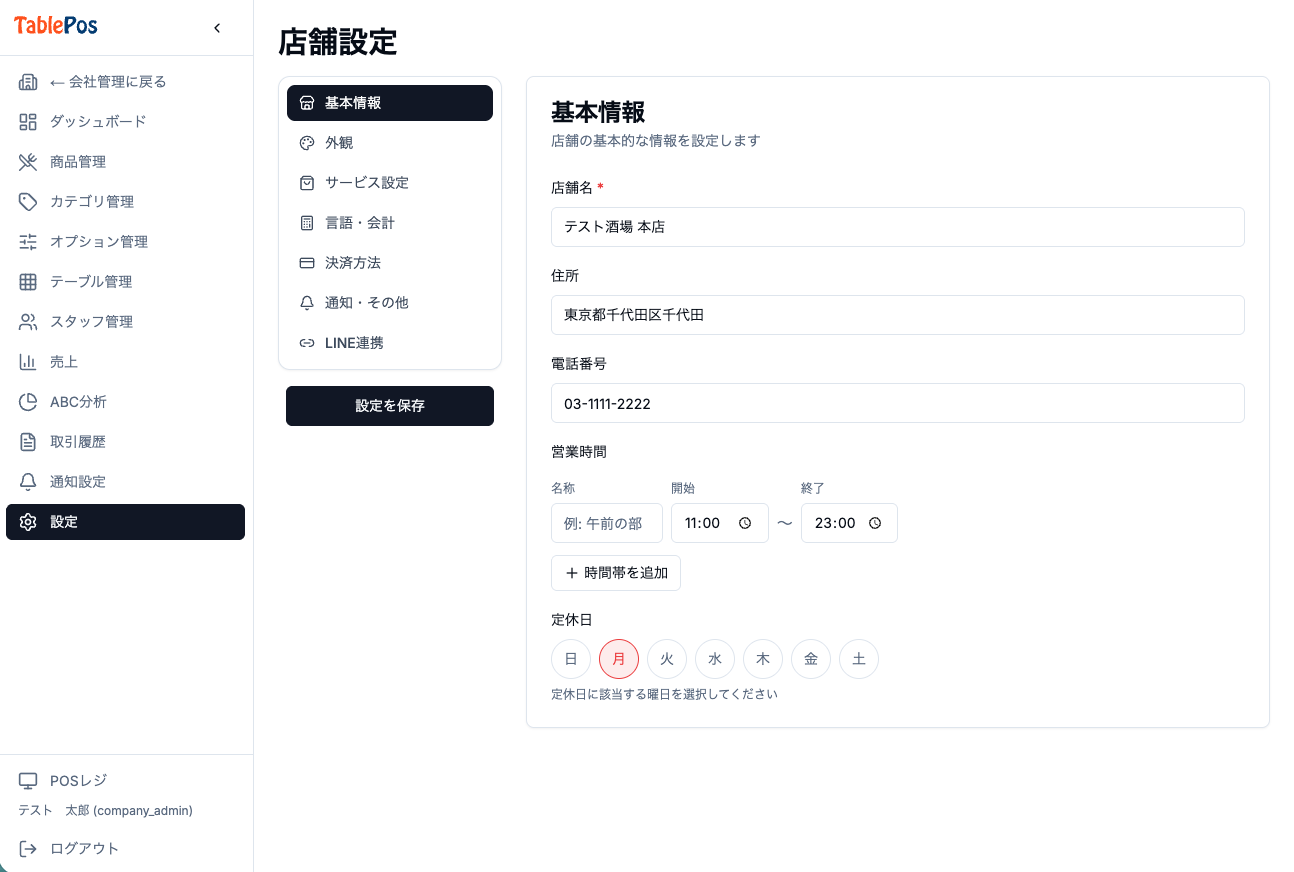The width and height of the screenshot is (1294, 872).
Task: Open テーブル管理 in sidebar
Action: (125, 282)
